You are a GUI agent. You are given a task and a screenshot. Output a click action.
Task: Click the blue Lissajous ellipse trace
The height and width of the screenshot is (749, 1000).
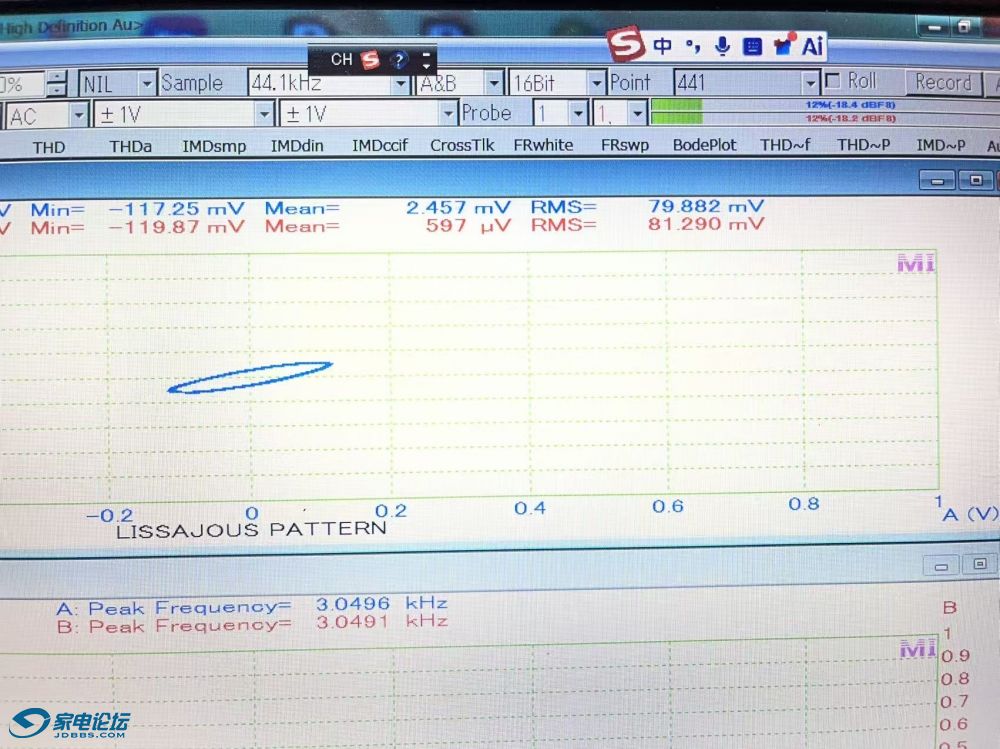pos(250,378)
